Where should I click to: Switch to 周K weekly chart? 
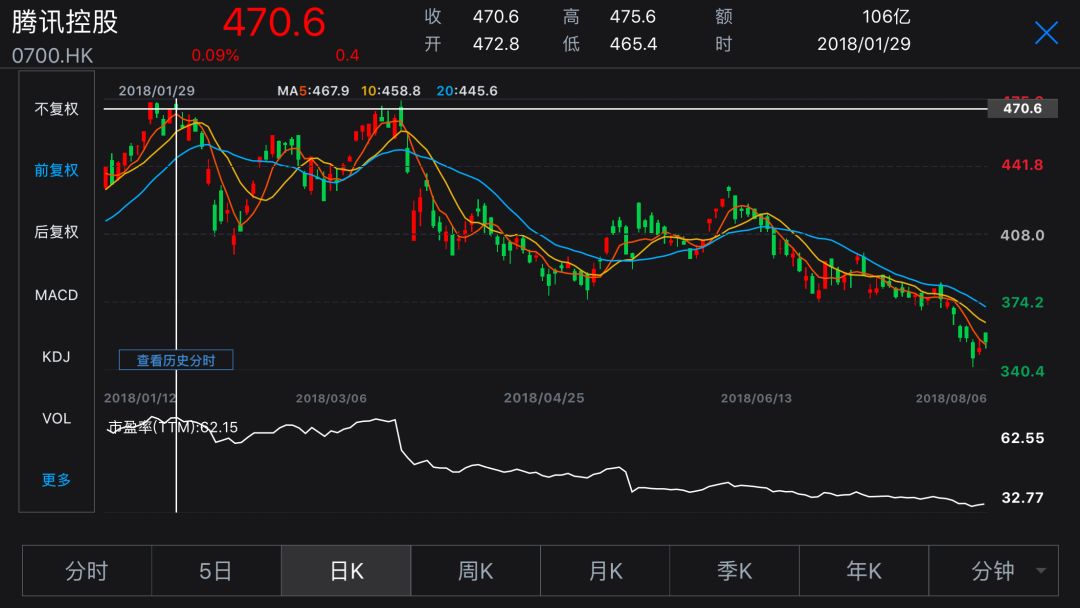pyautogui.click(x=476, y=571)
